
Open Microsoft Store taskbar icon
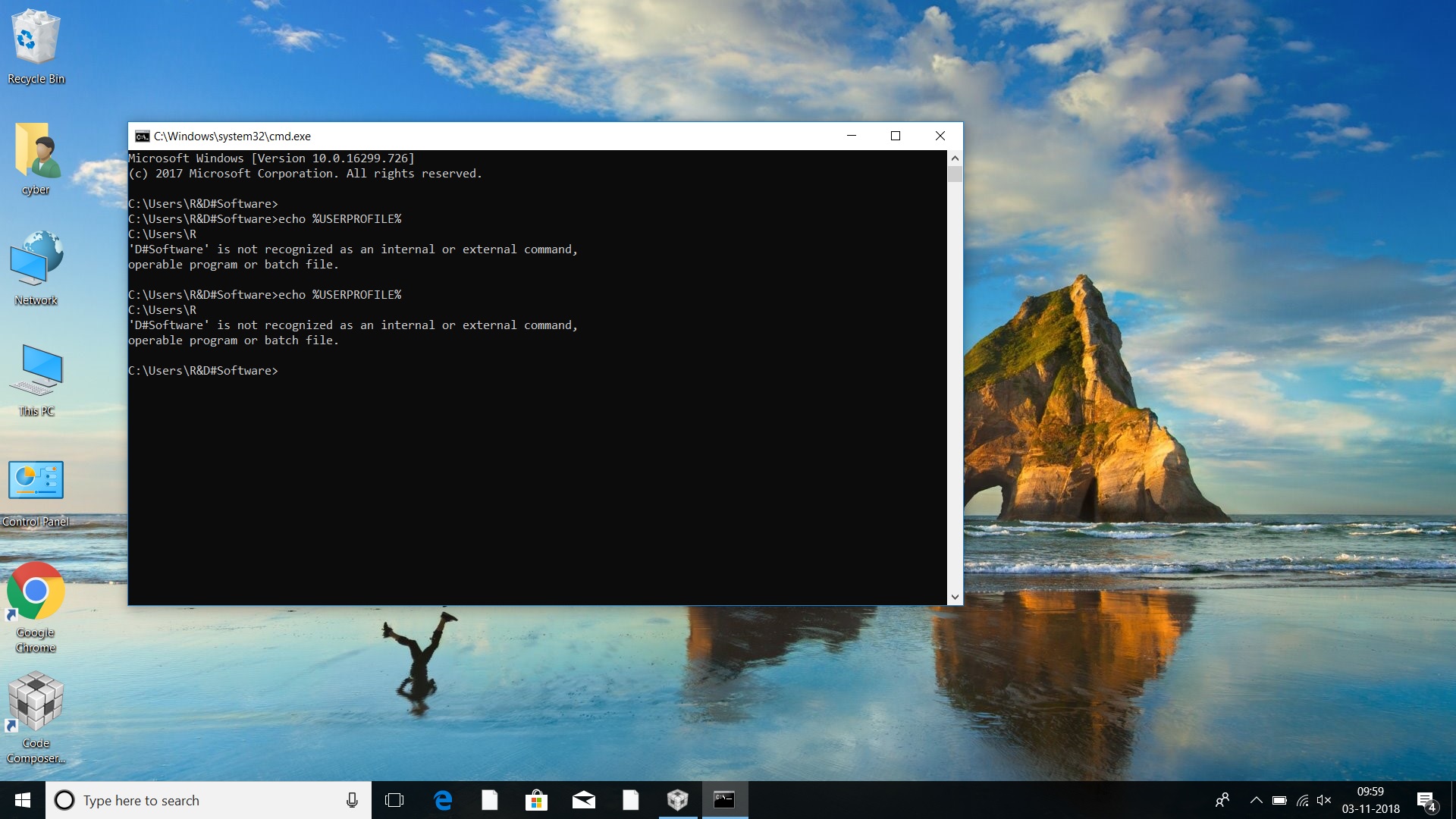point(536,800)
